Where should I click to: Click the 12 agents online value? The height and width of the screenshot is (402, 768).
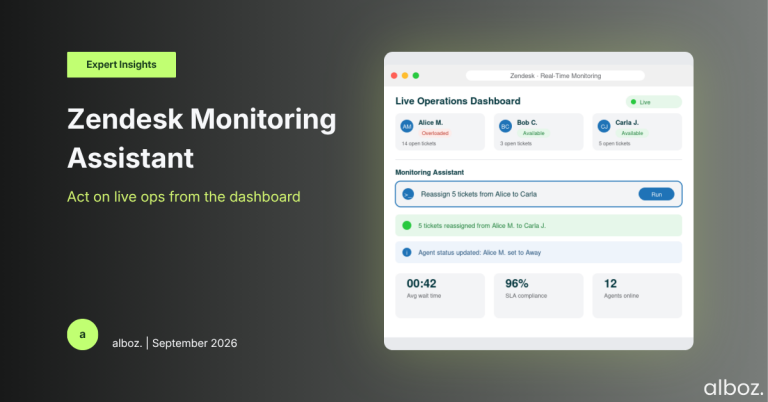[x=610, y=284]
